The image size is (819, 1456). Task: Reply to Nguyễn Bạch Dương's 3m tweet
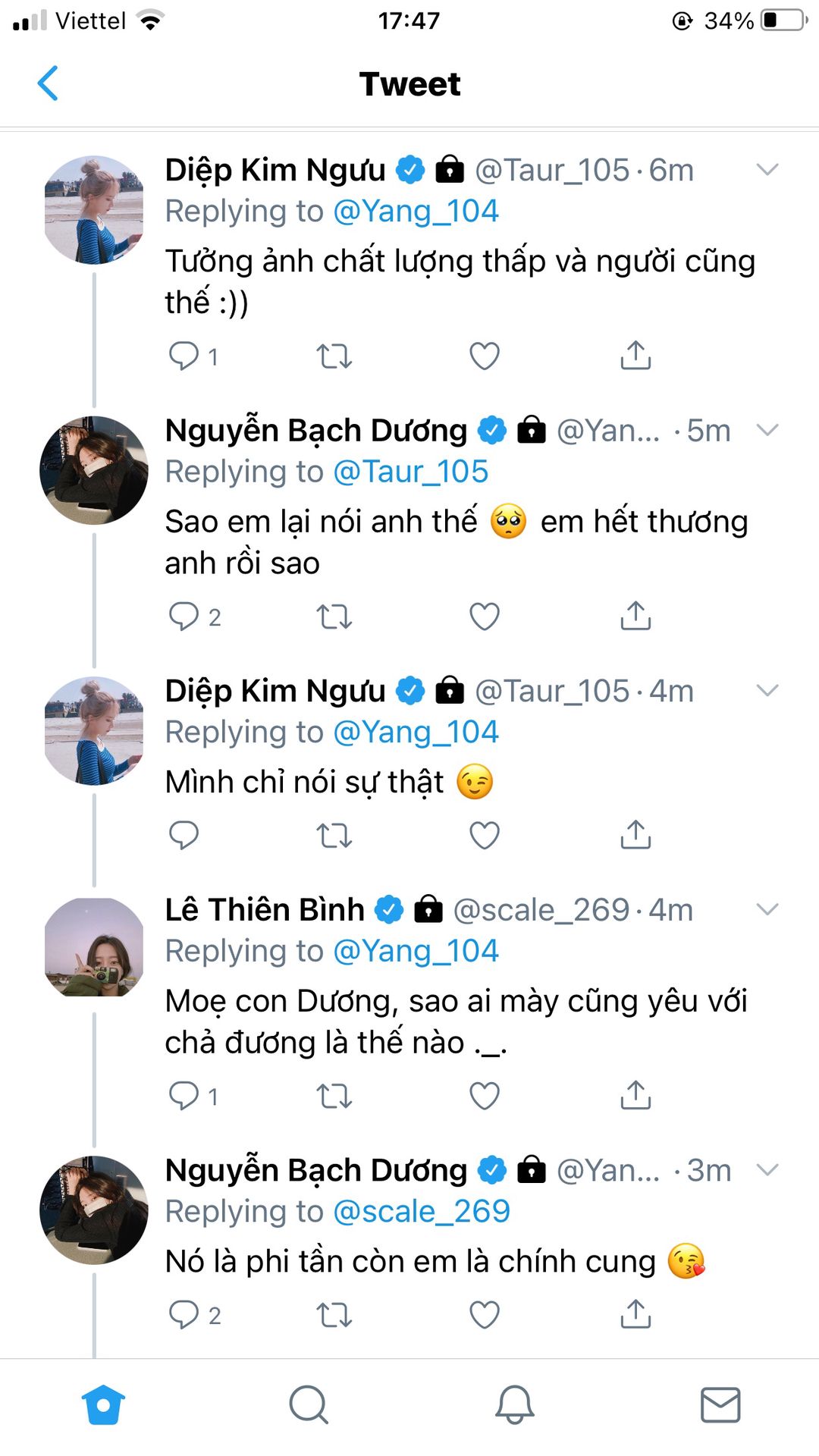(x=184, y=1314)
